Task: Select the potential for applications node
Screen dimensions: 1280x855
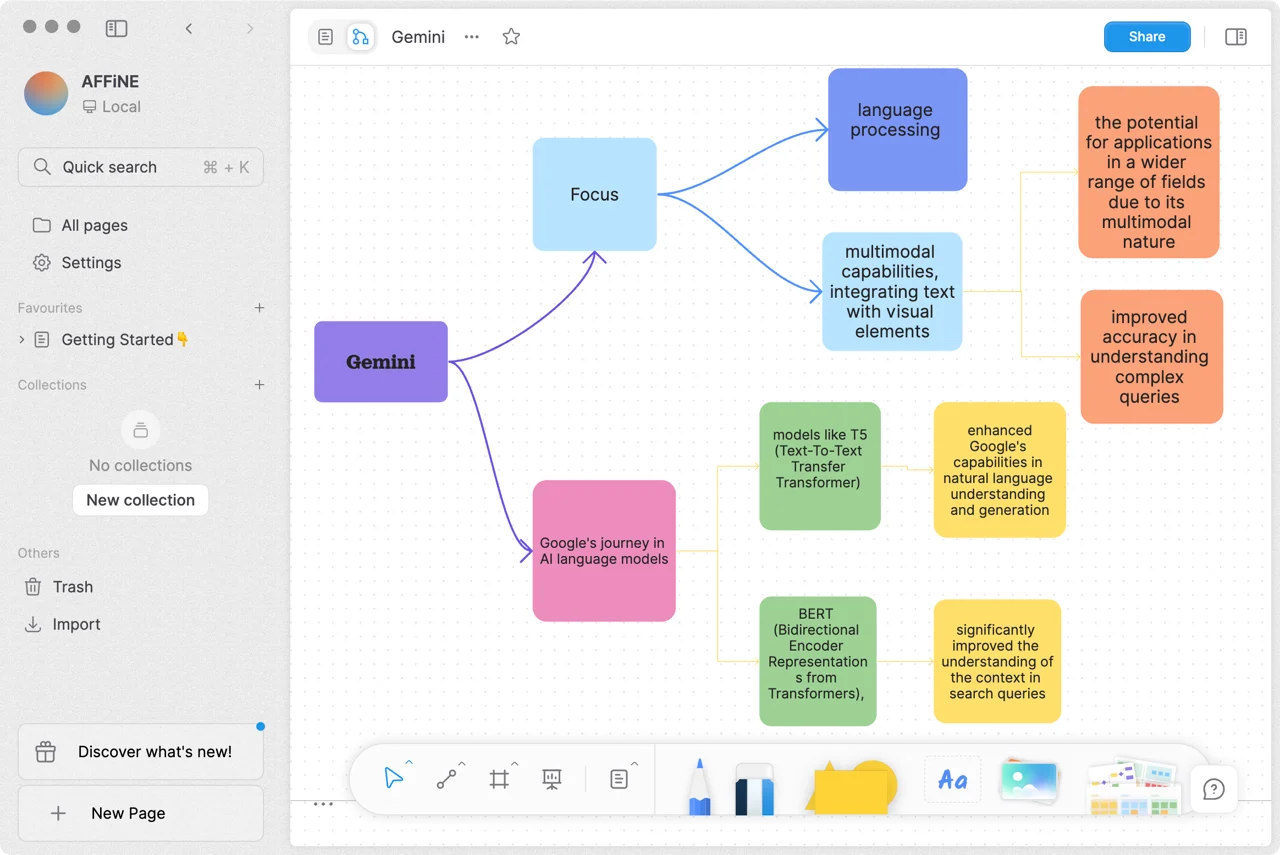Action: point(1148,172)
